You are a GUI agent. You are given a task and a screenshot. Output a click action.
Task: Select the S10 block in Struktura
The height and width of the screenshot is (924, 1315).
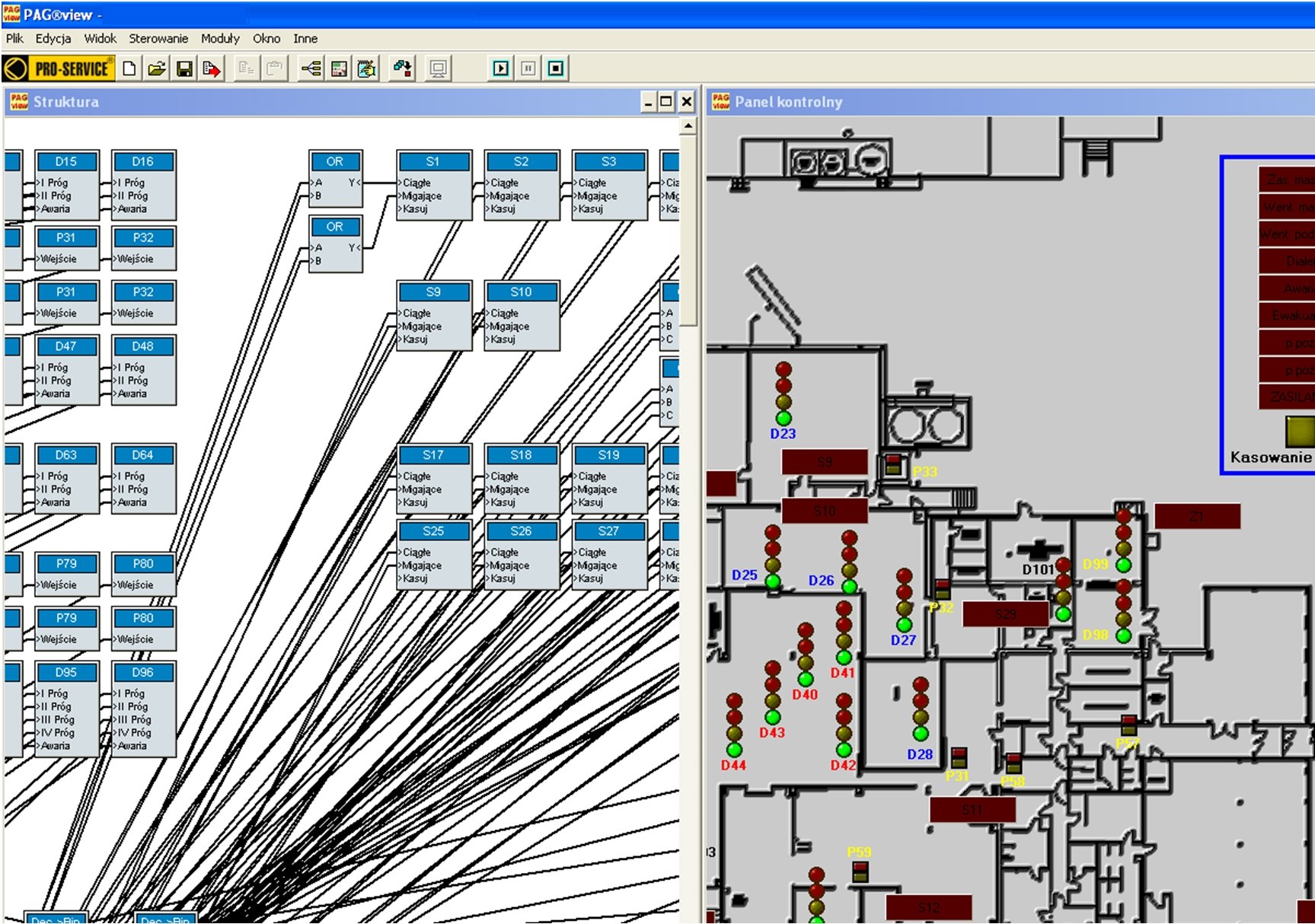point(522,315)
